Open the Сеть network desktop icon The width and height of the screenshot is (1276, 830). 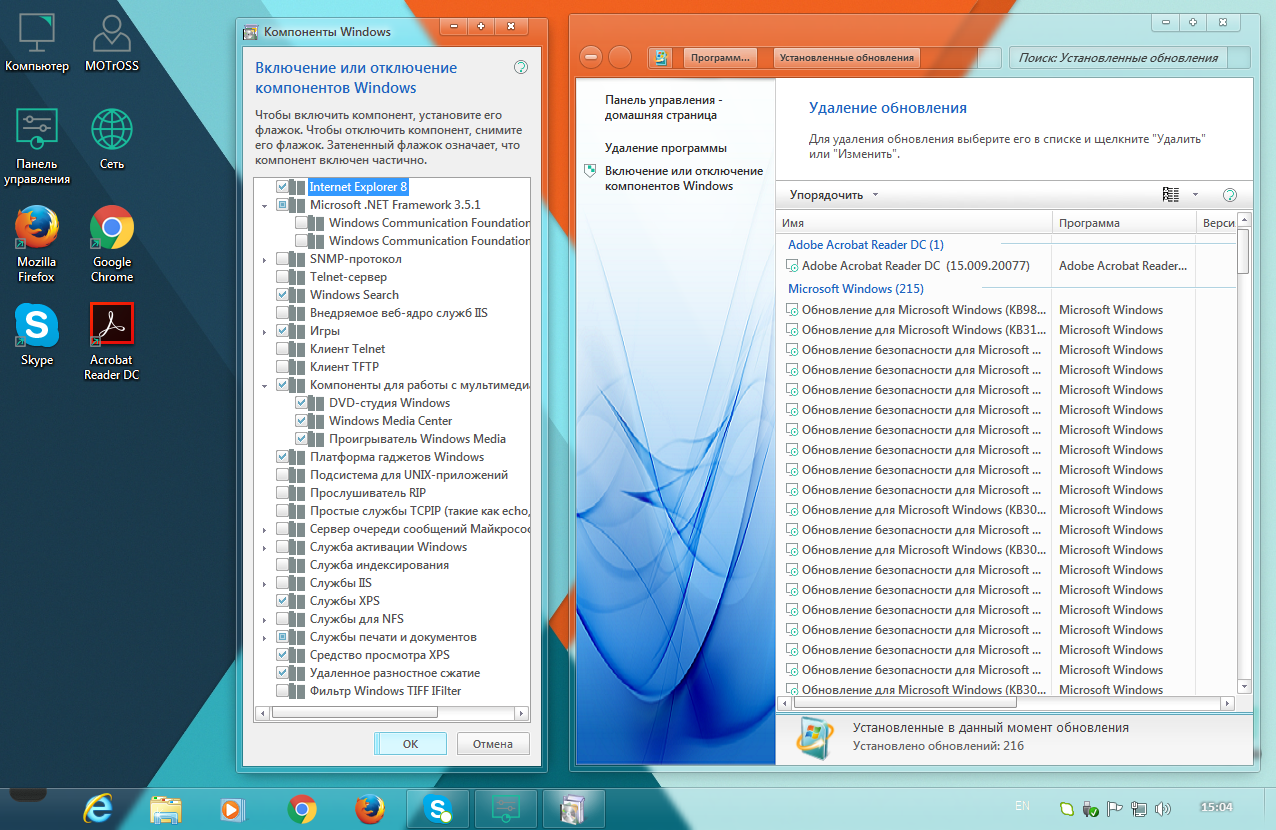tap(112, 139)
